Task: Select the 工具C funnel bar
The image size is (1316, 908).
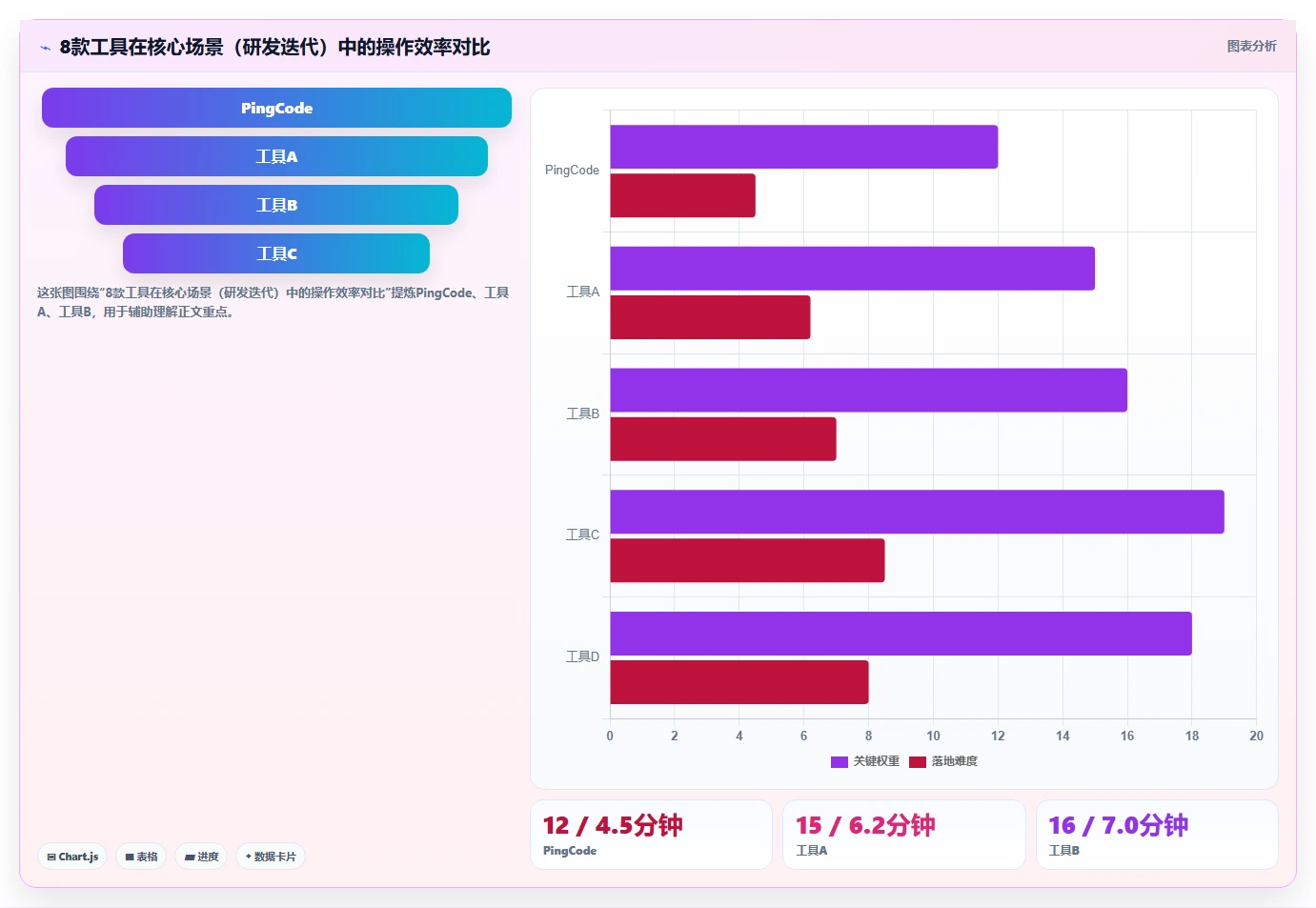Action: [276, 253]
